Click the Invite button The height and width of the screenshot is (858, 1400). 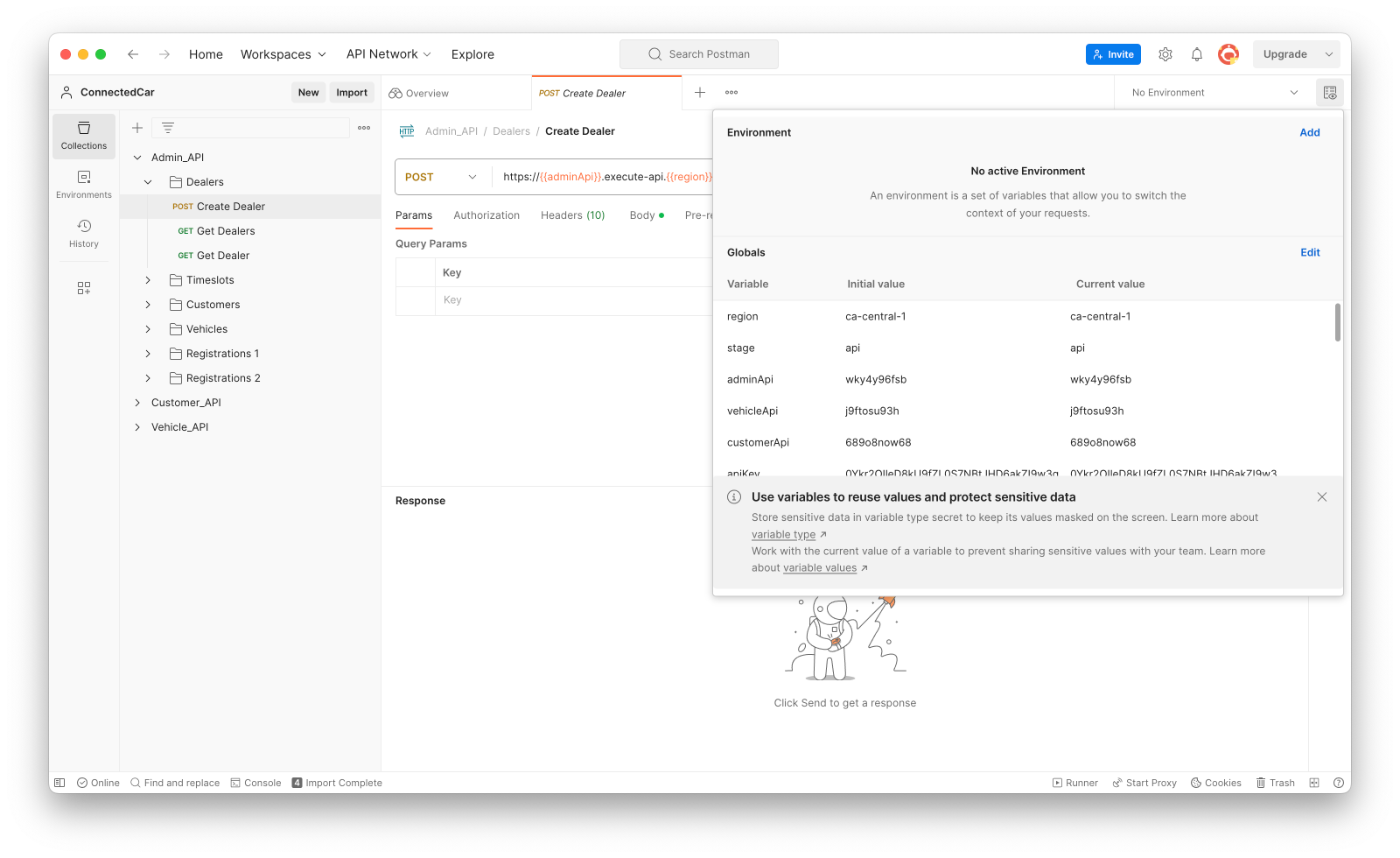point(1114,54)
